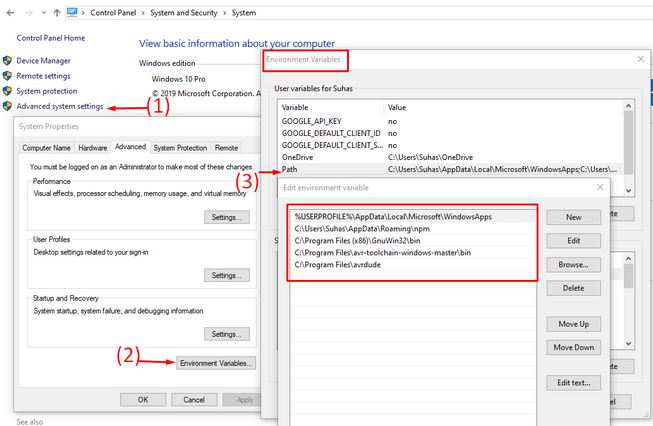Click Device Manager shield icon
Image resolution: width=653 pixels, height=426 pixels.
point(7,61)
